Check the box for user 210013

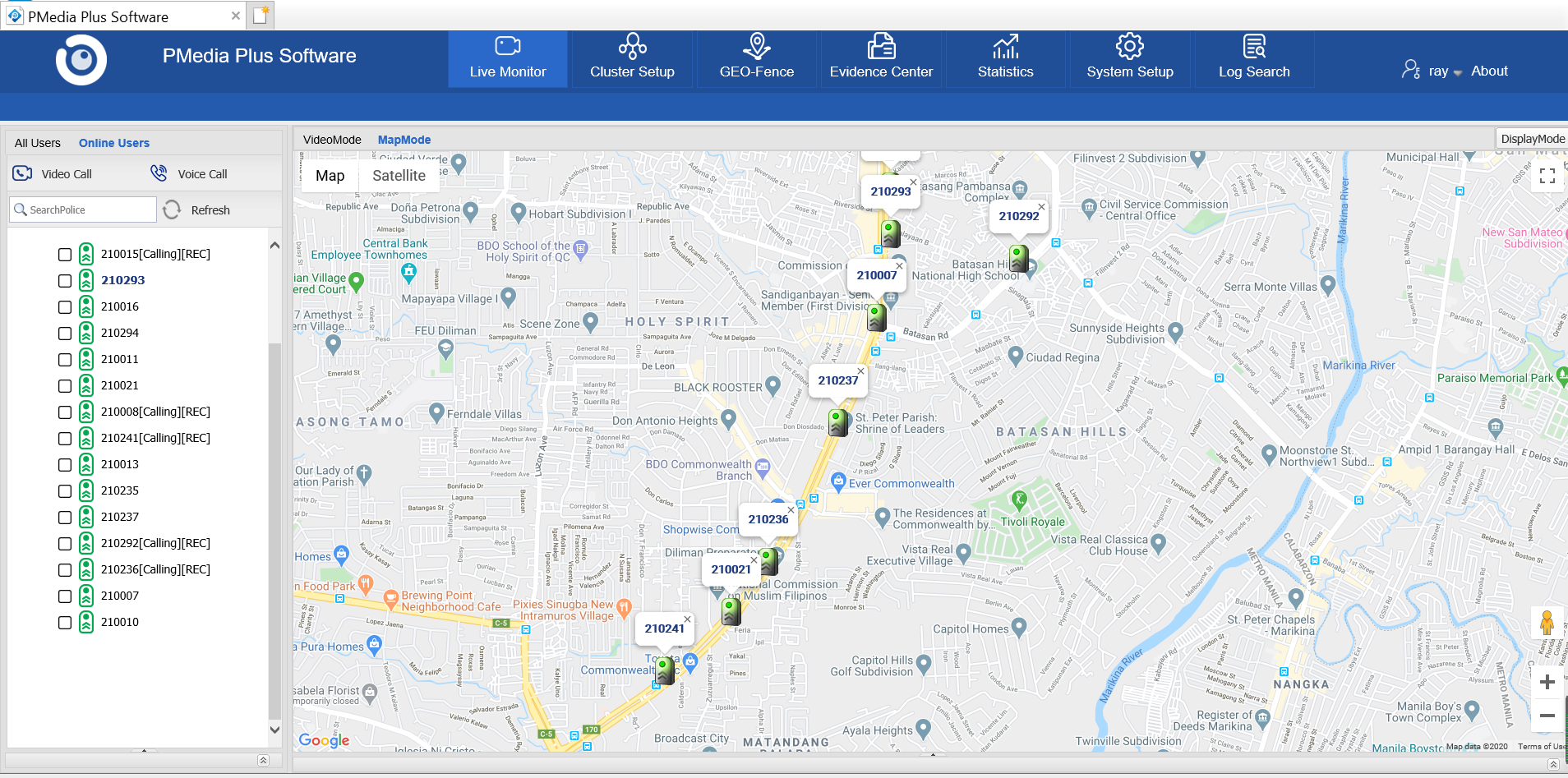65,465
